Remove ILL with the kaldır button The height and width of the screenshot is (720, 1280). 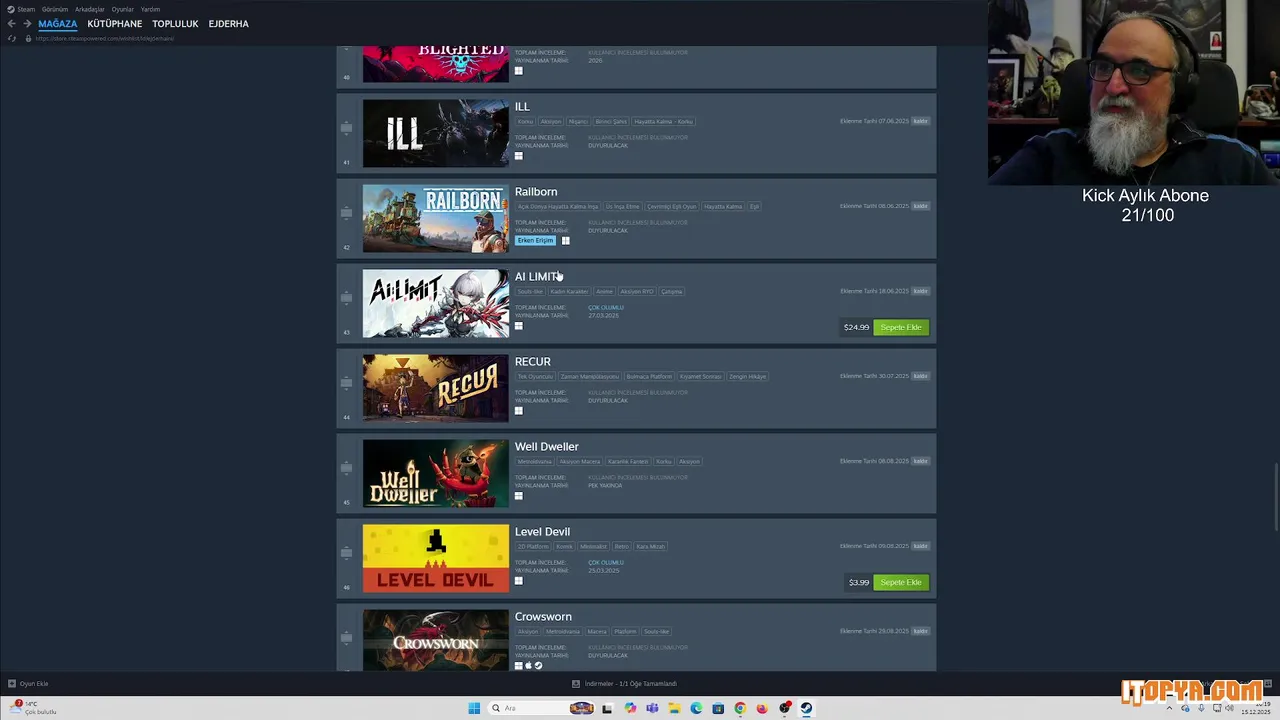click(920, 121)
